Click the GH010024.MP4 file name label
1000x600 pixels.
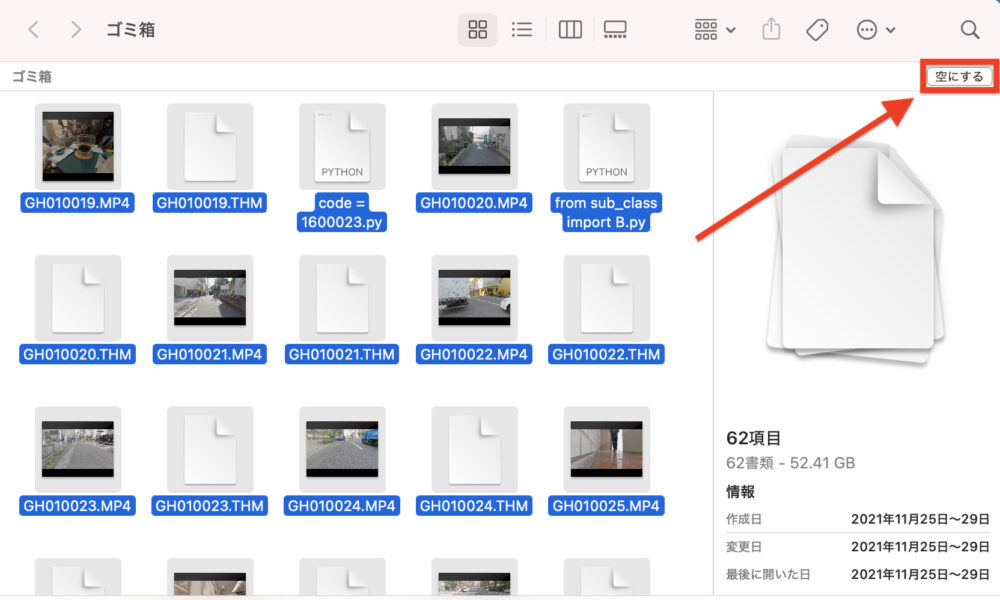point(342,506)
